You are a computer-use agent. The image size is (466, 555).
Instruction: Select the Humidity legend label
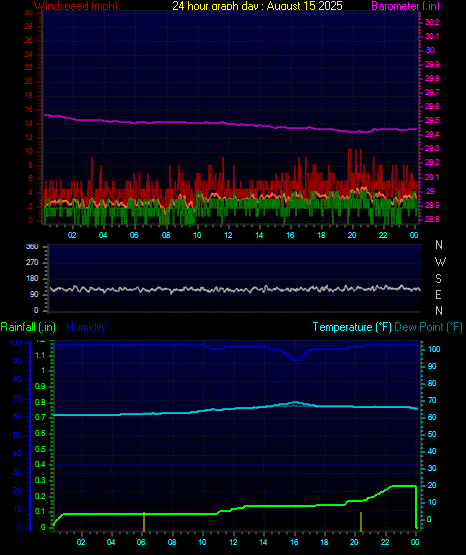coord(86,327)
